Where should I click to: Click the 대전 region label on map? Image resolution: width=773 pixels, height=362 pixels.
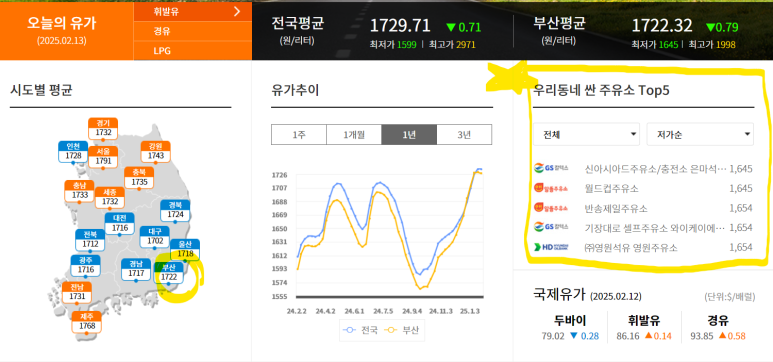pos(120,224)
